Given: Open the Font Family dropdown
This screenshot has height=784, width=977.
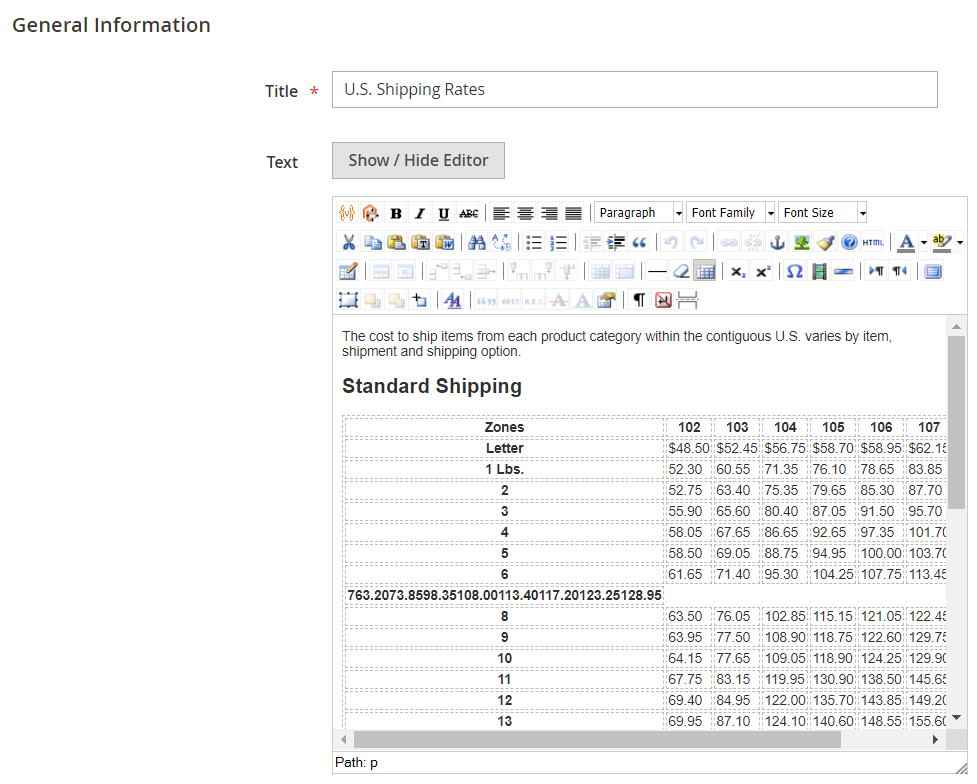Looking at the screenshot, I should [x=731, y=213].
